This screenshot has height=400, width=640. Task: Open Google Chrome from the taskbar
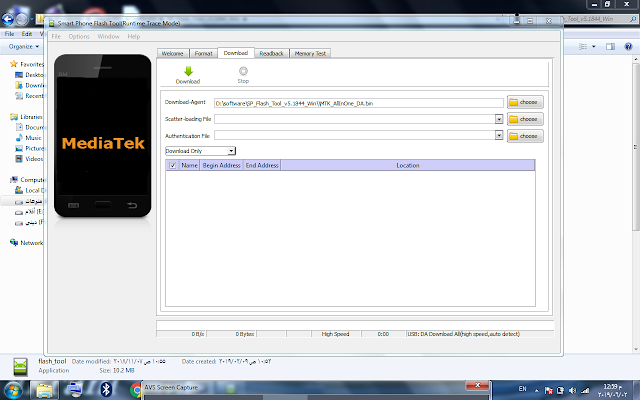click(x=136, y=390)
